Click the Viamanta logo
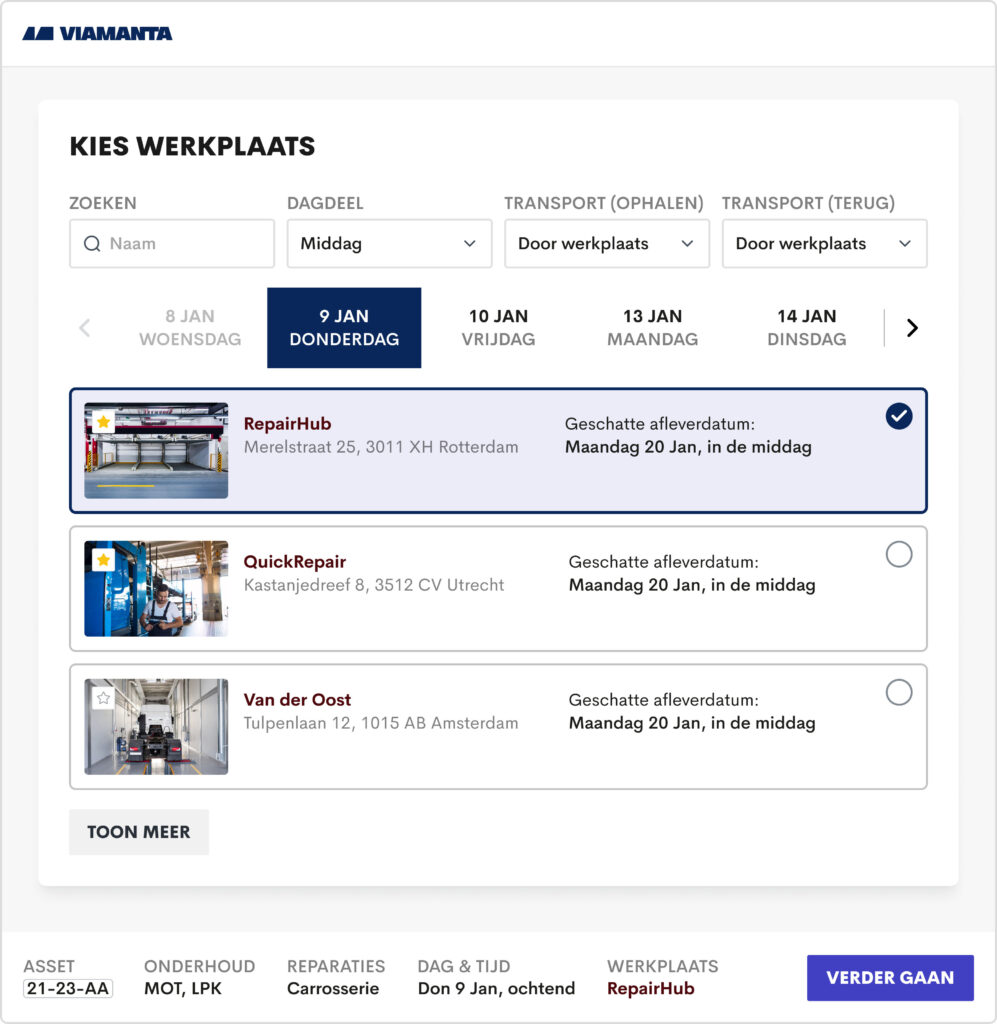The width and height of the screenshot is (997, 1024). click(x=97, y=33)
